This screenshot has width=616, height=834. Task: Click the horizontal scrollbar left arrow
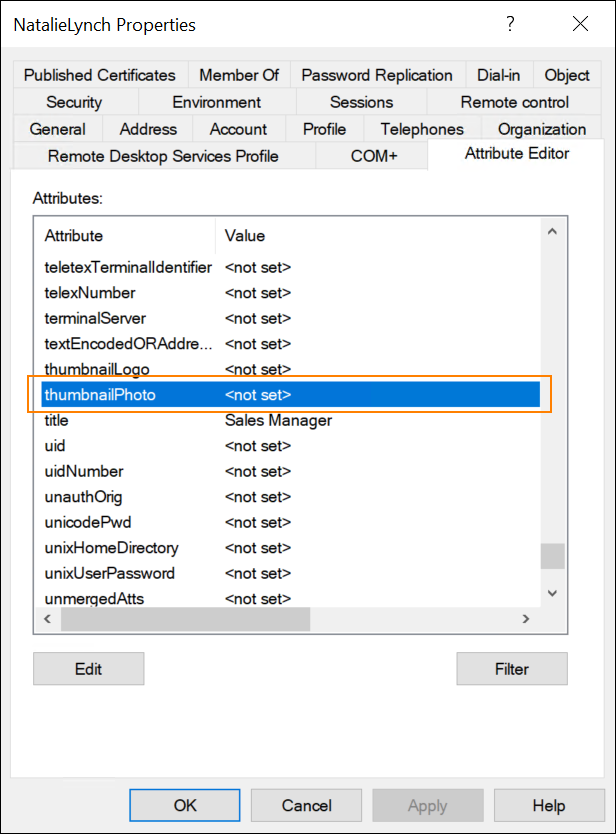[47, 619]
